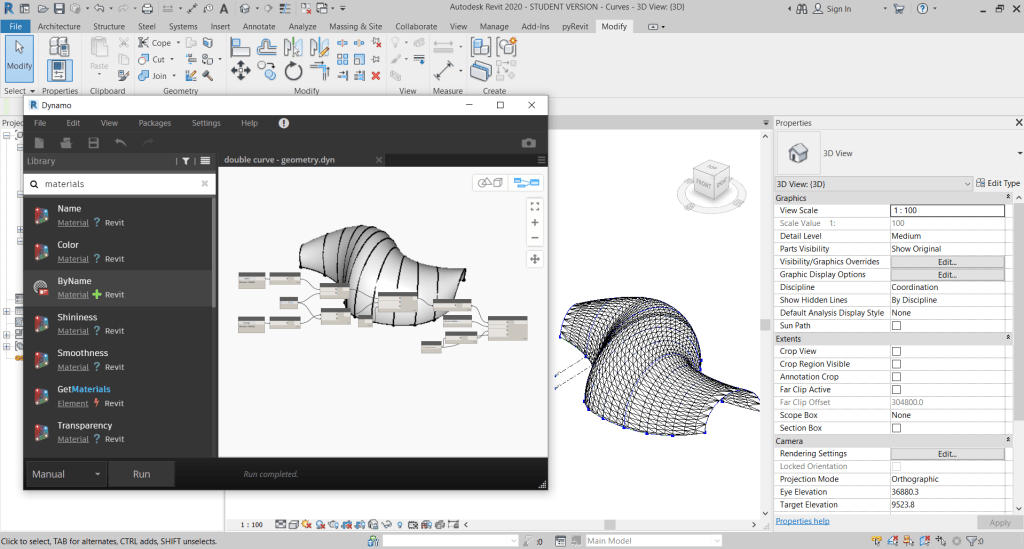Viewport: 1024px width, 549px height.
Task: Open the Packages menu in Dynamo
Action: [x=154, y=123]
